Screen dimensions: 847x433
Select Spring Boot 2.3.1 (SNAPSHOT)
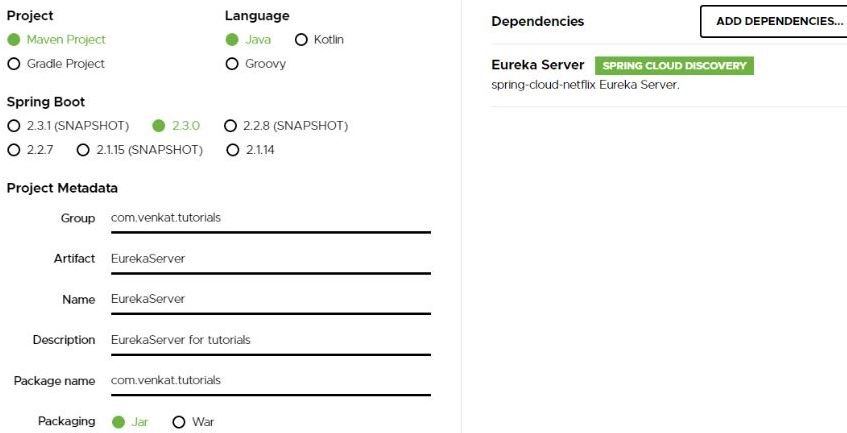pos(13,126)
